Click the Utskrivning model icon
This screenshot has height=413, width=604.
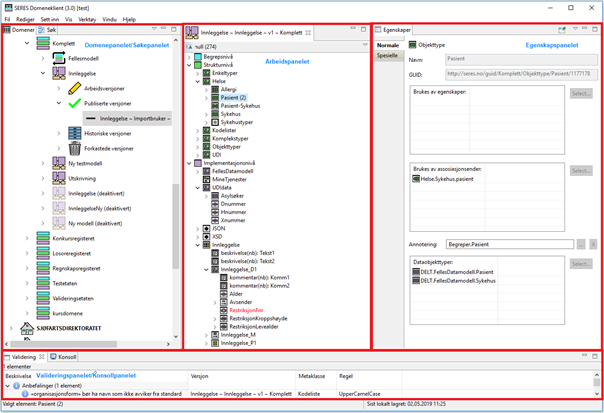click(x=59, y=178)
